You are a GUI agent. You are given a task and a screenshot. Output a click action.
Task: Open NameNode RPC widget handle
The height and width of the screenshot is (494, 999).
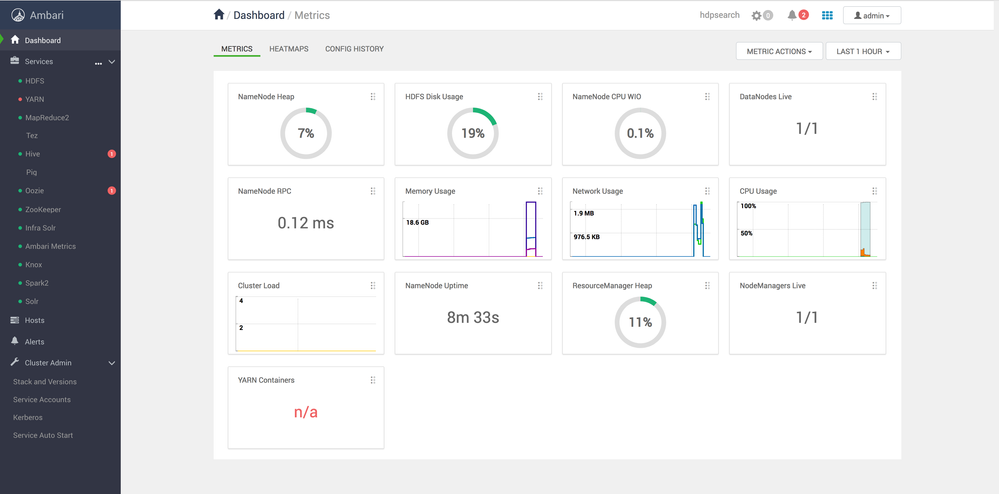(x=373, y=191)
